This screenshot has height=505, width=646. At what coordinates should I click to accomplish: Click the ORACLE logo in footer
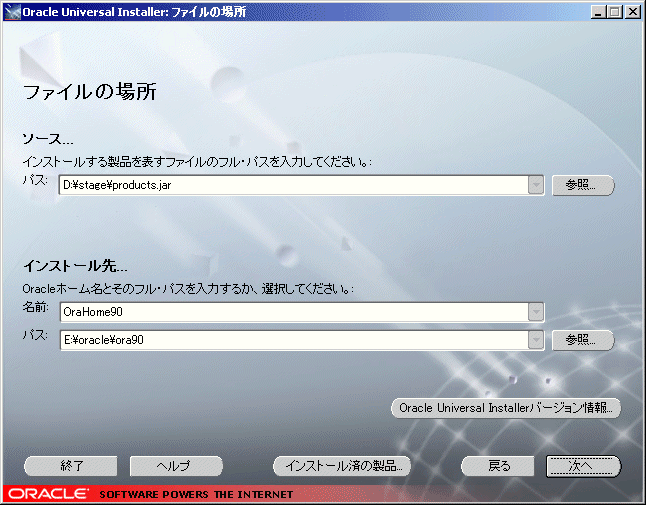coord(48,493)
